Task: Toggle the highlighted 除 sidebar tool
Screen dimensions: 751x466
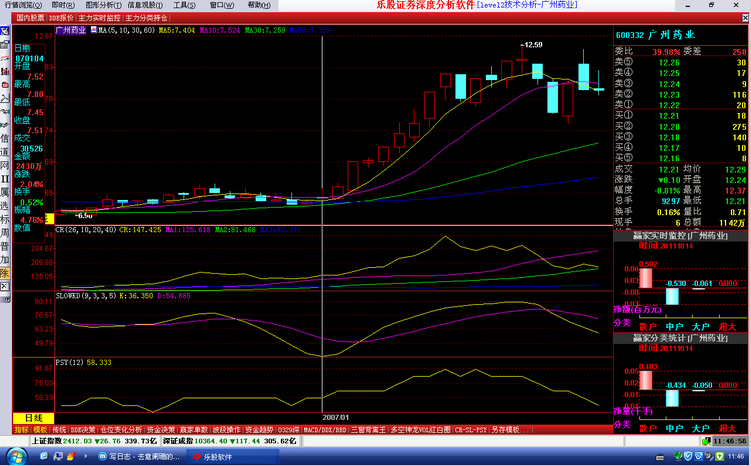Action: (x=5, y=273)
